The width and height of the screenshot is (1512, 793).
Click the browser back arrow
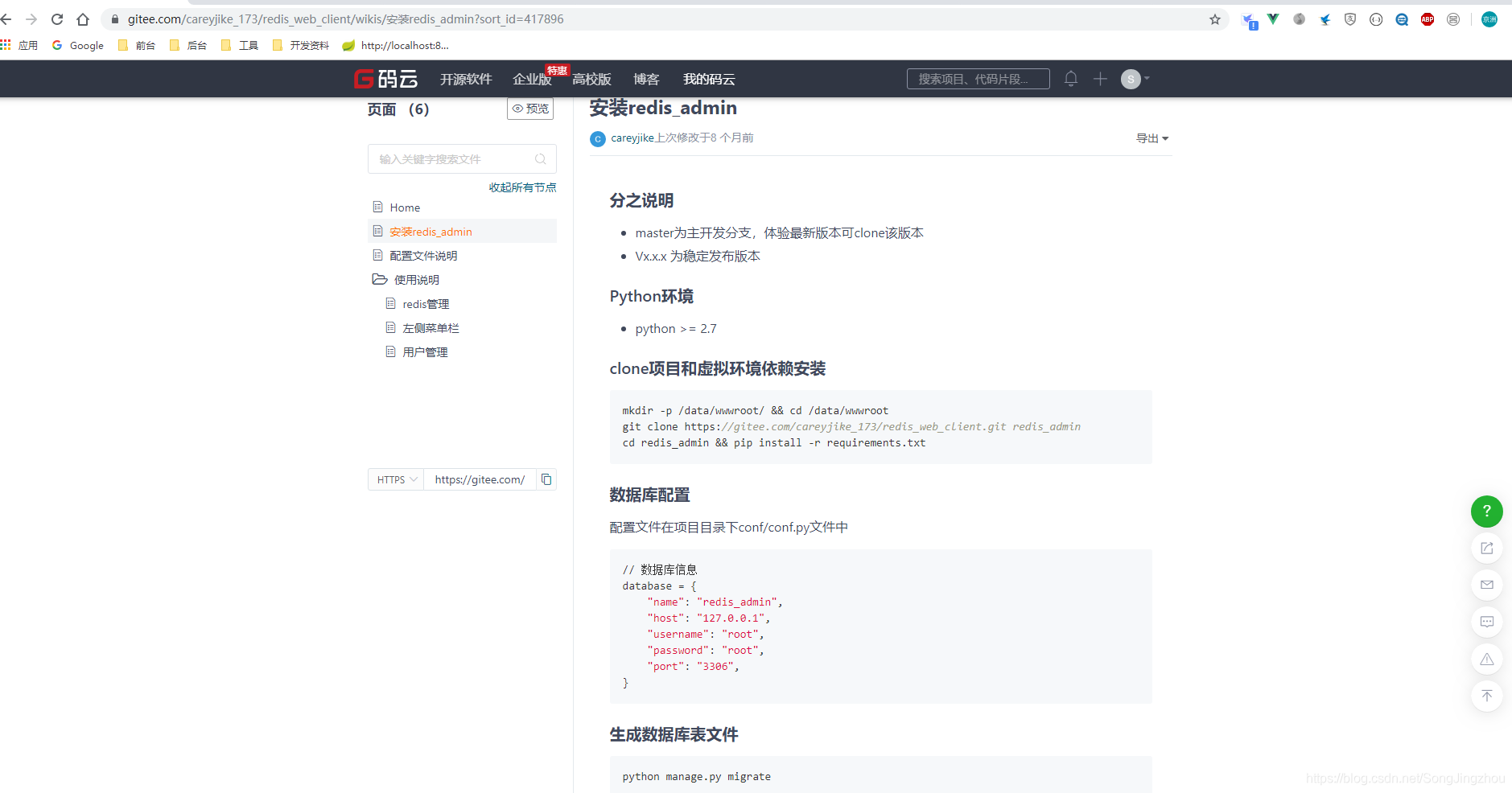tap(6, 19)
